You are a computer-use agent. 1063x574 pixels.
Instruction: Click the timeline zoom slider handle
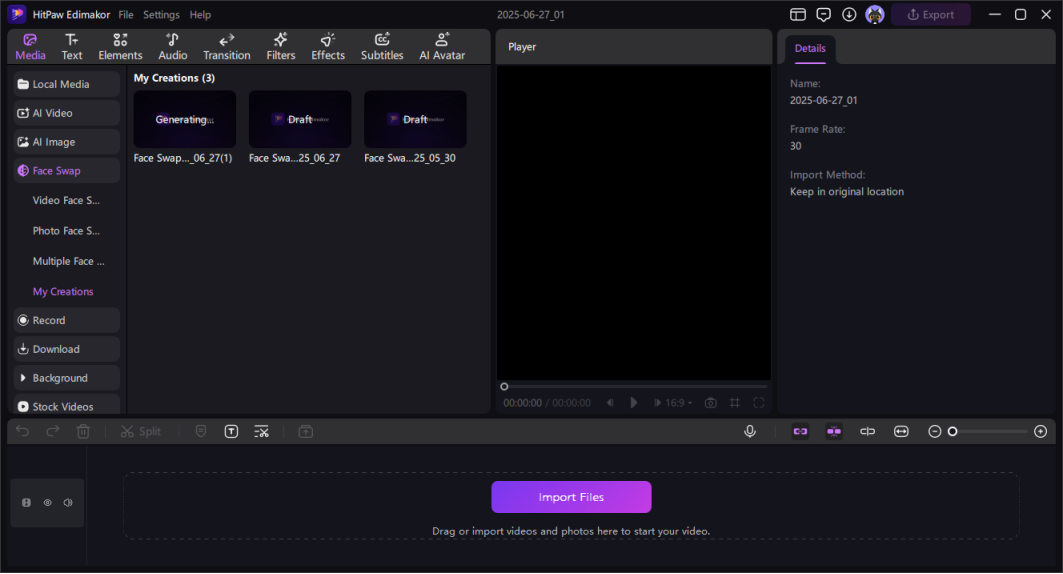(952, 432)
